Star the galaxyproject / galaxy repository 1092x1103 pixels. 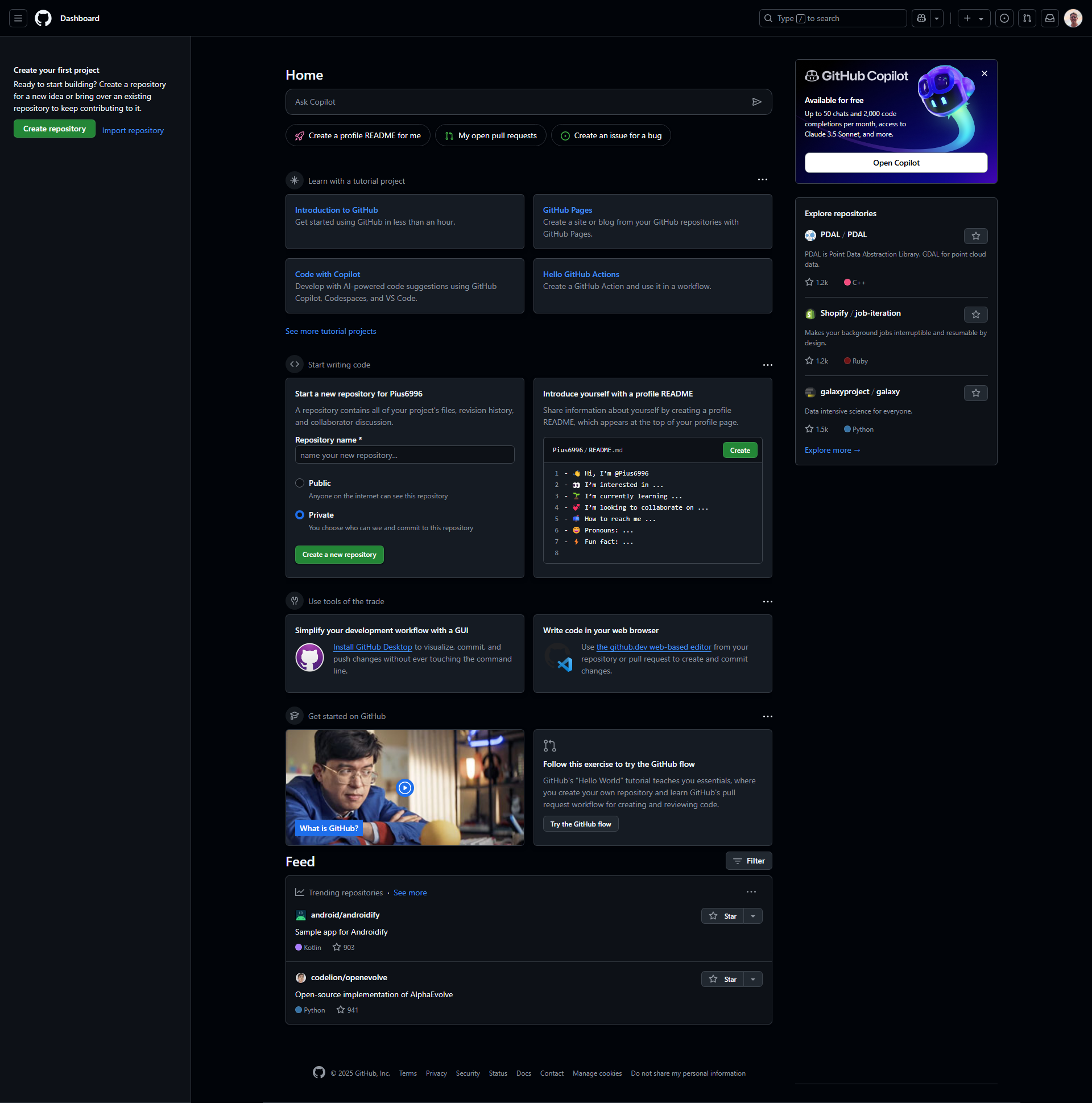click(976, 393)
